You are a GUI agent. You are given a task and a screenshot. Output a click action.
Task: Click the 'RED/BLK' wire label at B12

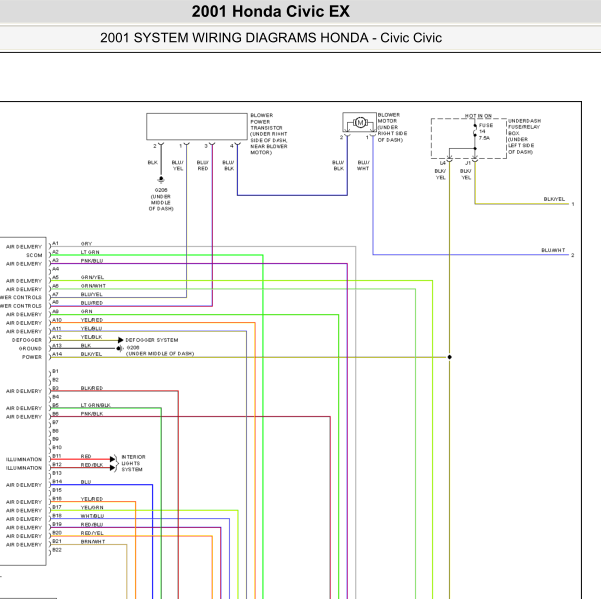(92, 465)
